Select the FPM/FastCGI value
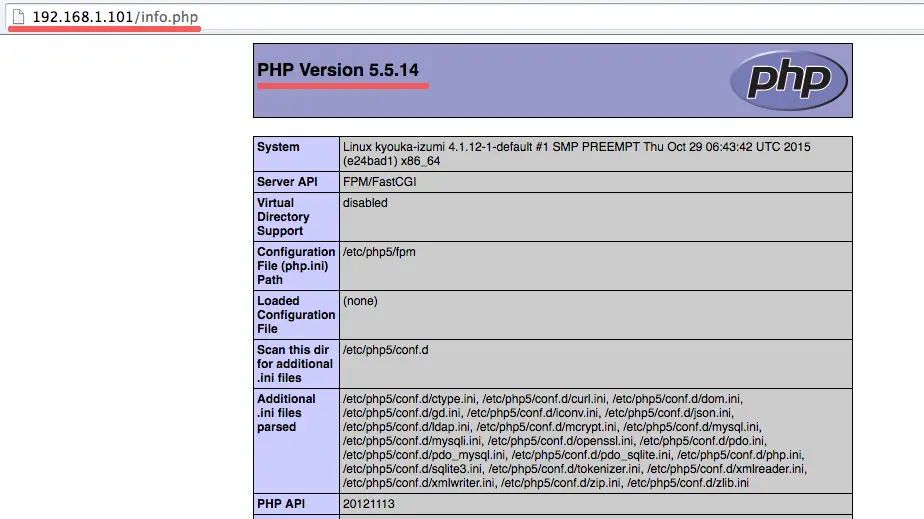924x519 pixels. [x=380, y=181]
